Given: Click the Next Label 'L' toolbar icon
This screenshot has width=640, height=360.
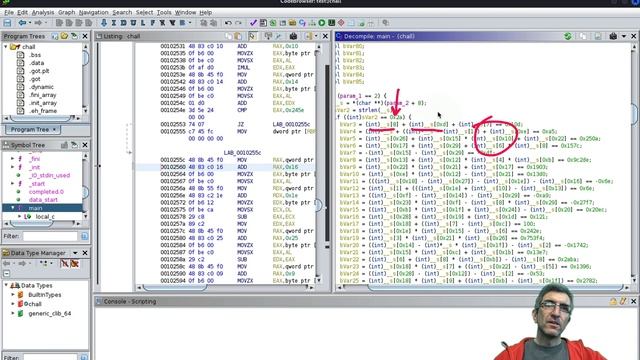Looking at the screenshot, I should pos(143,23).
